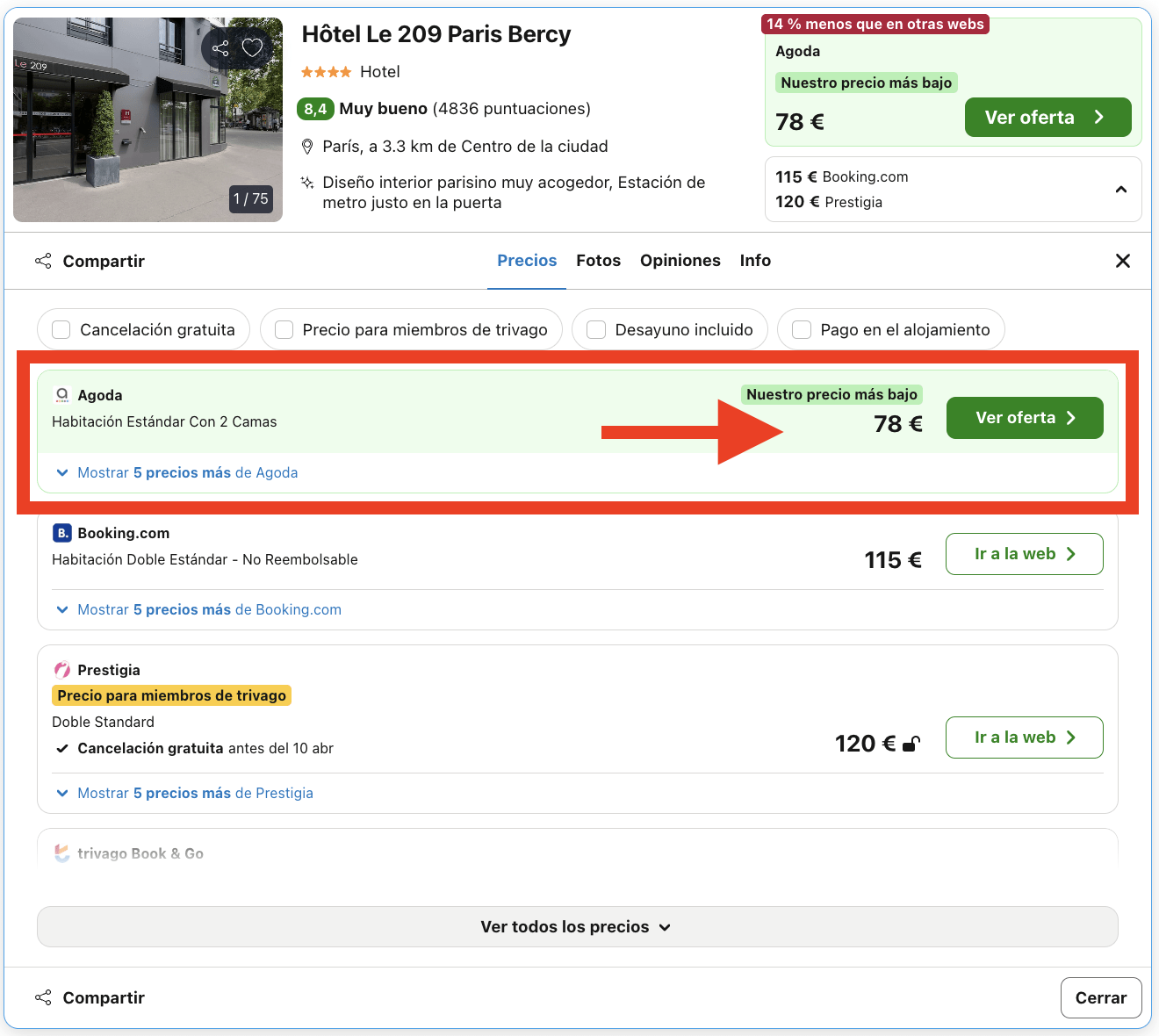Click the 115 € Booking.com row price
1159x1036 pixels.
(x=893, y=560)
